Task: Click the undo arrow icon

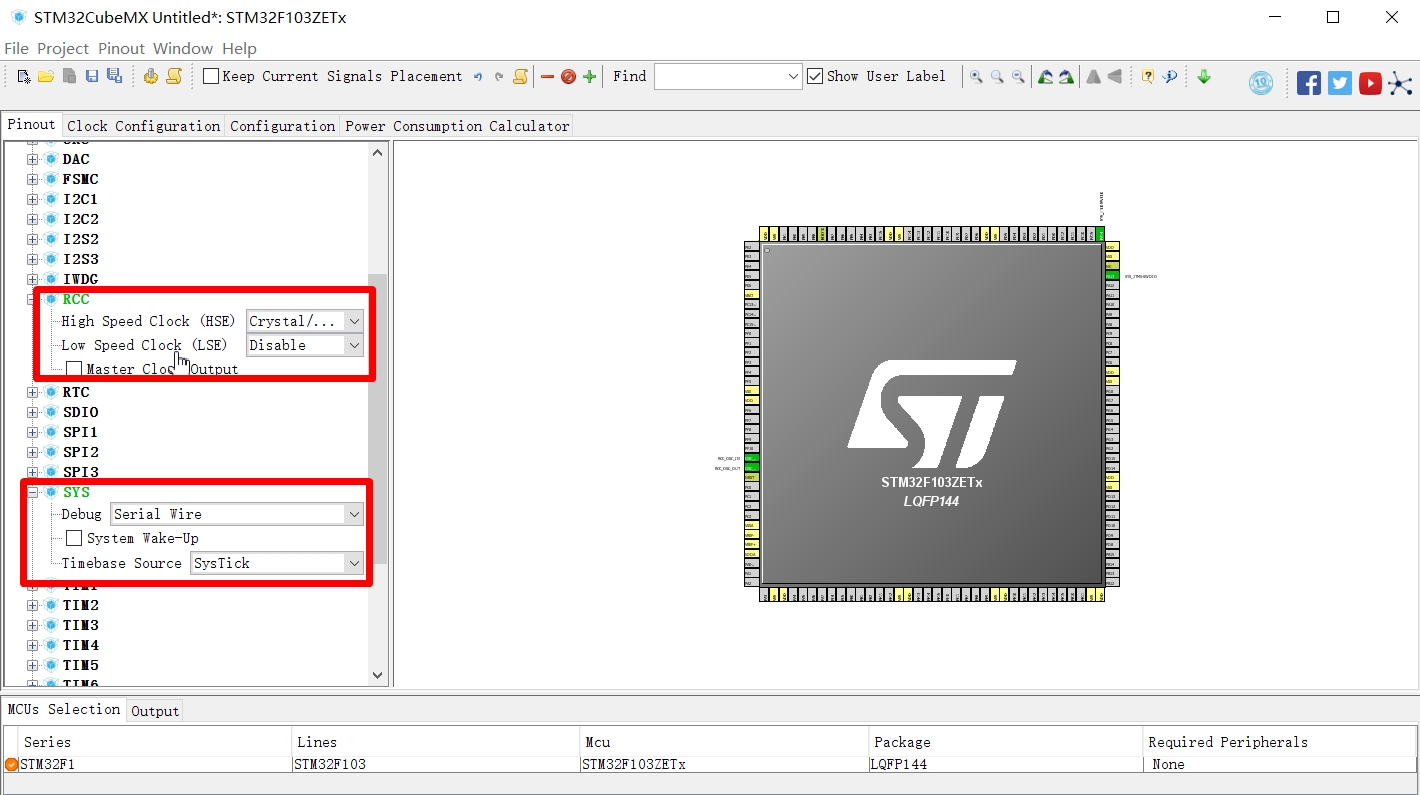Action: coord(477,76)
